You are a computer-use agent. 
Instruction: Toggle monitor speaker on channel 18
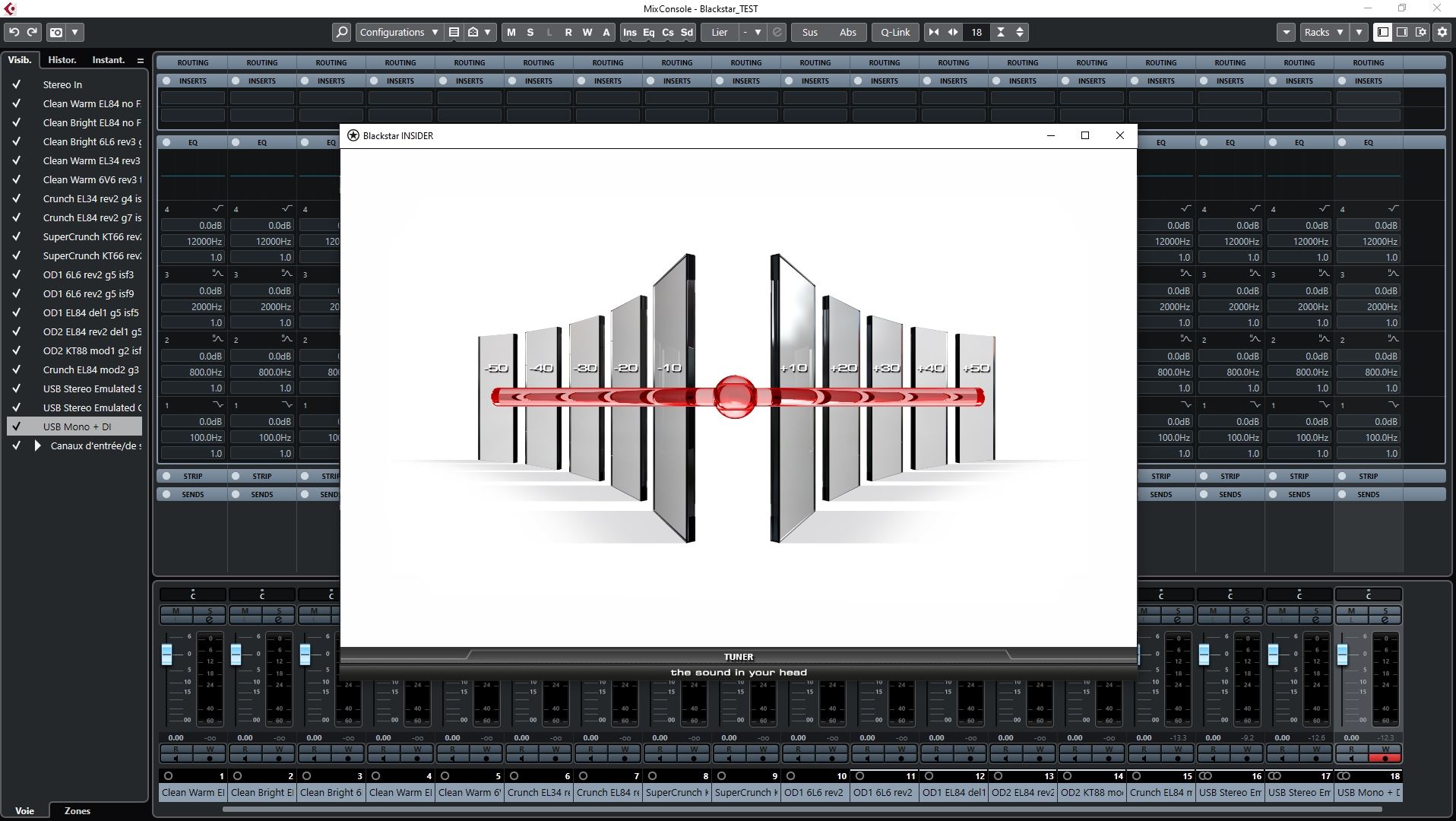tap(1351, 758)
